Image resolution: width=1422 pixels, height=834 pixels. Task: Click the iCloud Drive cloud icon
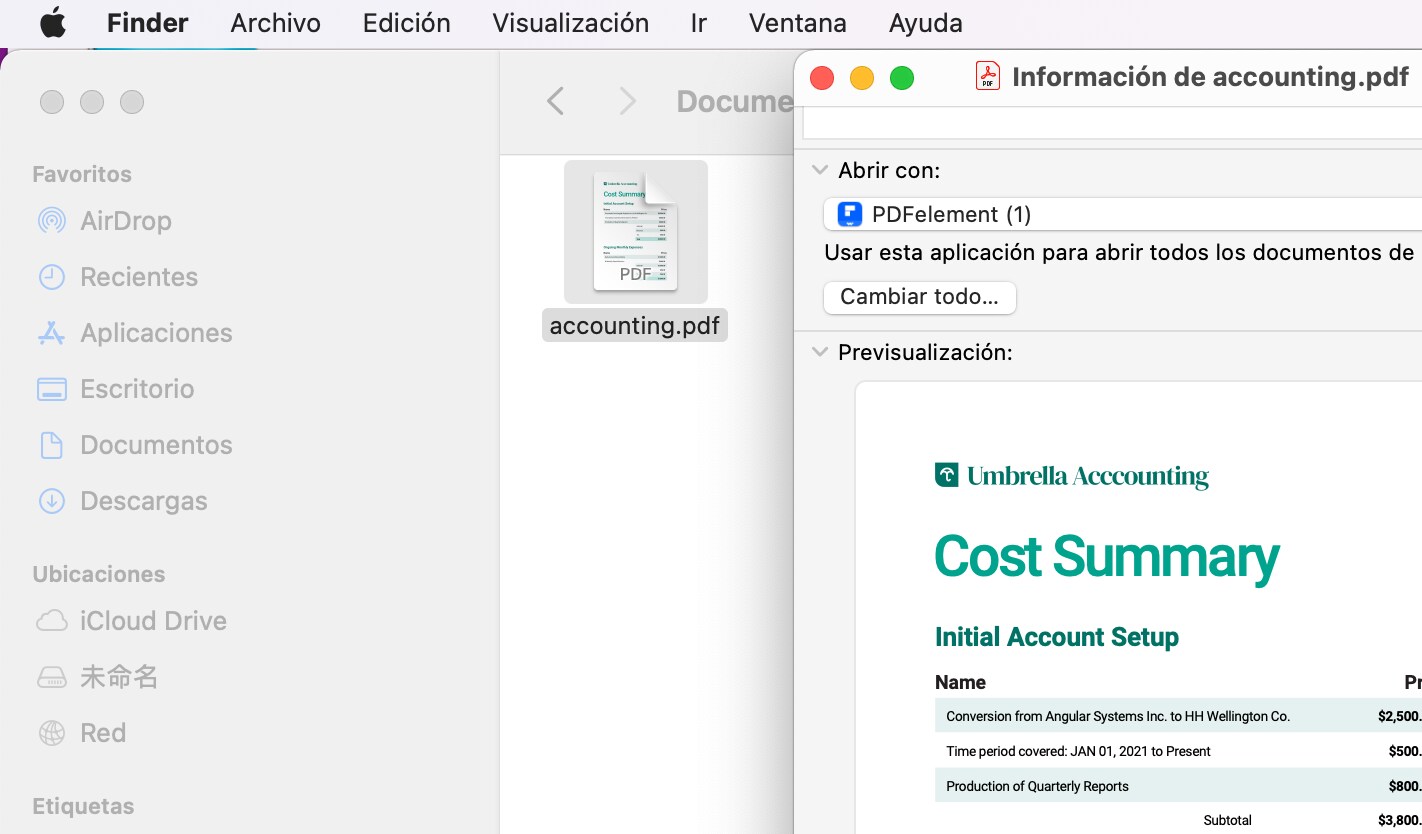(51, 621)
